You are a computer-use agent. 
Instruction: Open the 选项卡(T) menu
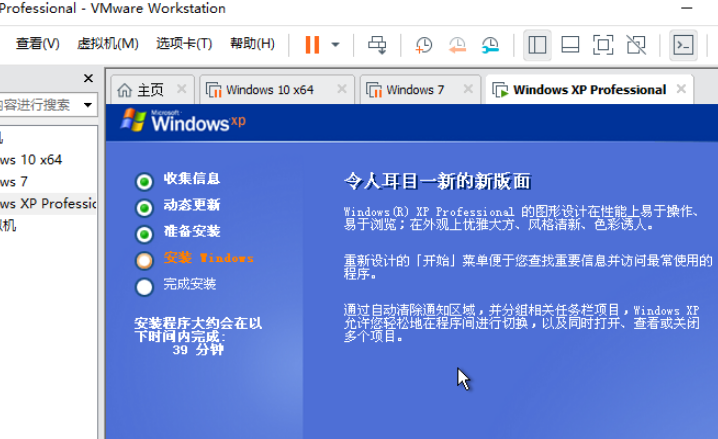pyautogui.click(x=184, y=44)
